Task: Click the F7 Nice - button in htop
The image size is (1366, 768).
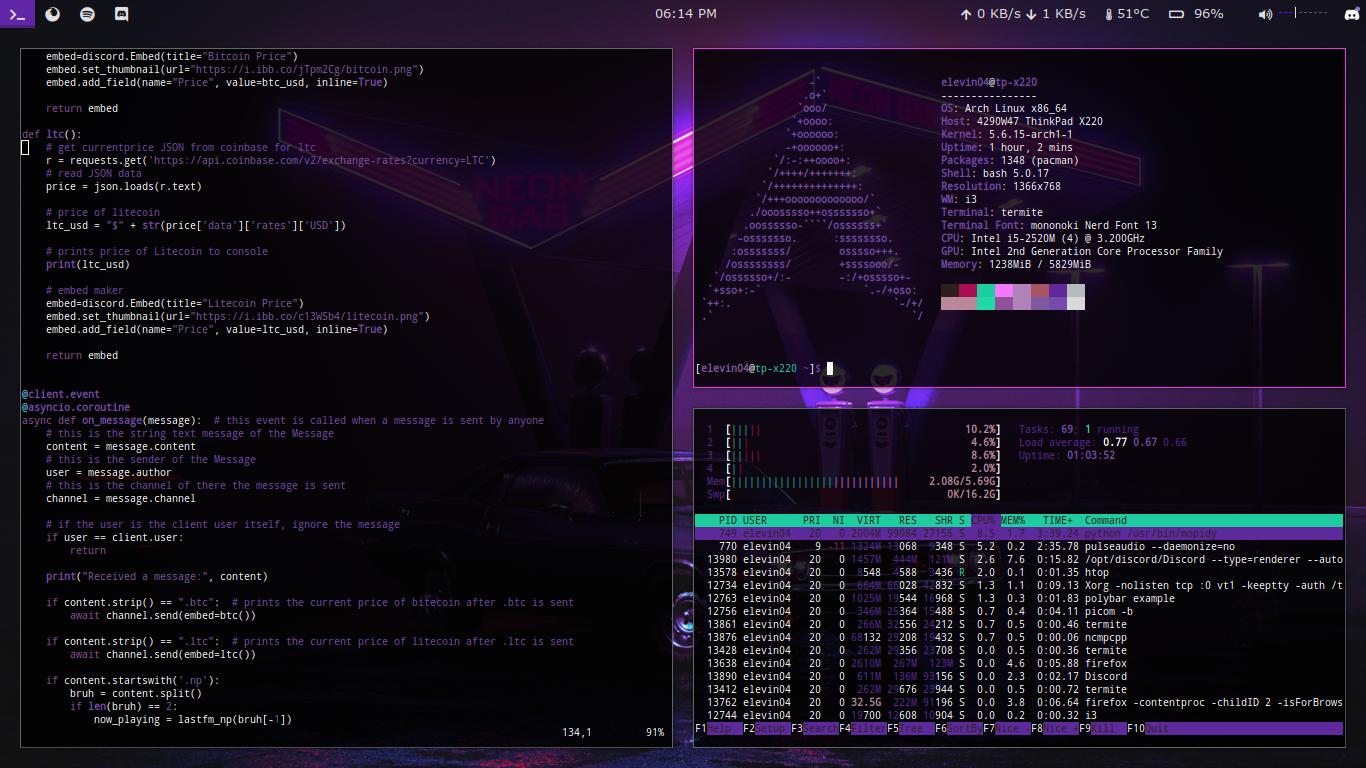Action: point(1006,729)
